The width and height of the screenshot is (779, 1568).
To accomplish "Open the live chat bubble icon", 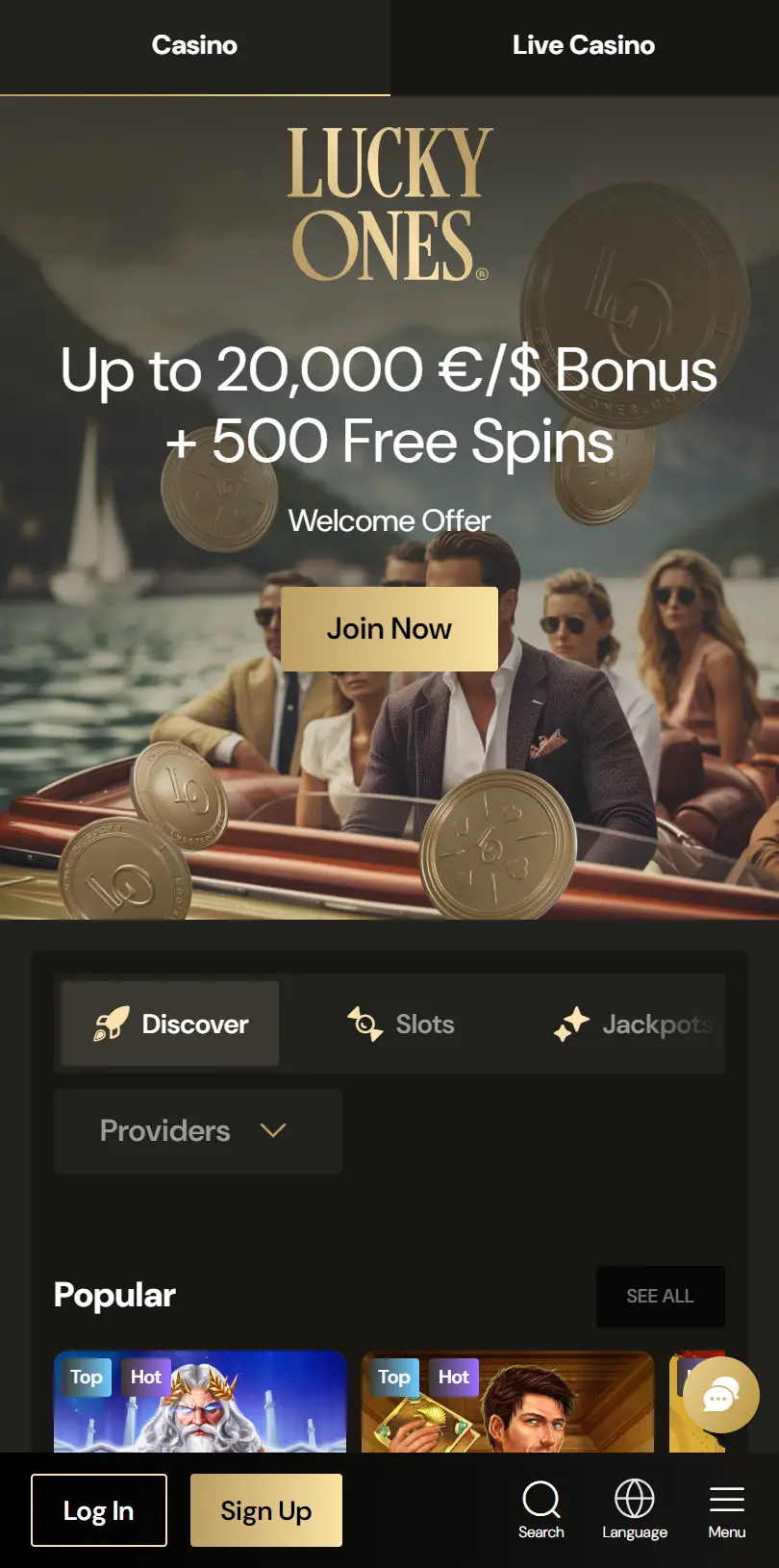I will [x=721, y=1395].
